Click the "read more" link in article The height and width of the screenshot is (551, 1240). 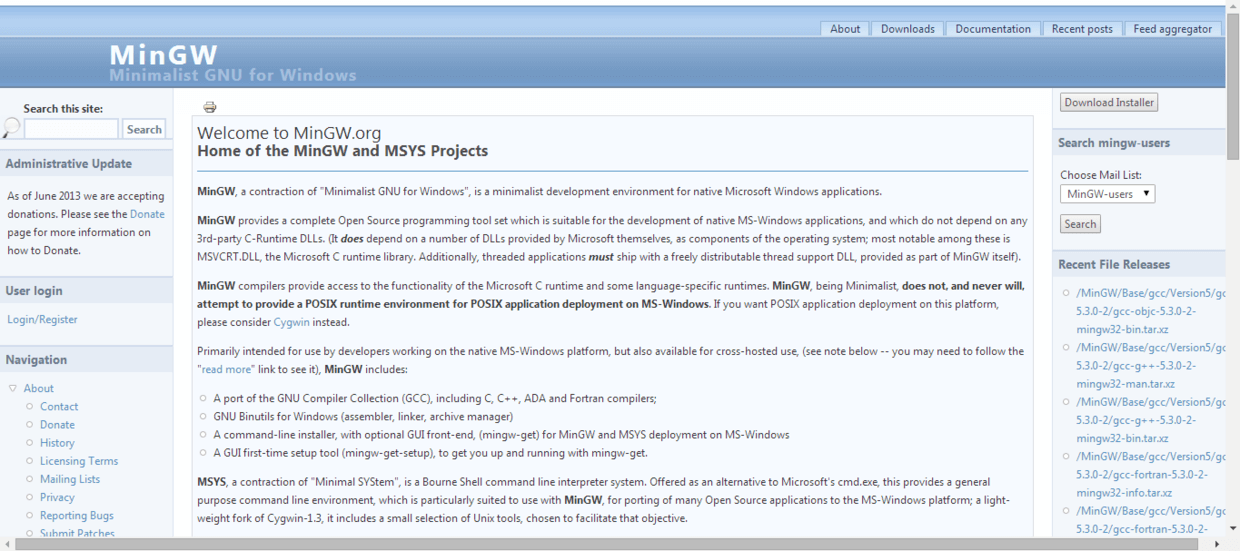click(225, 369)
